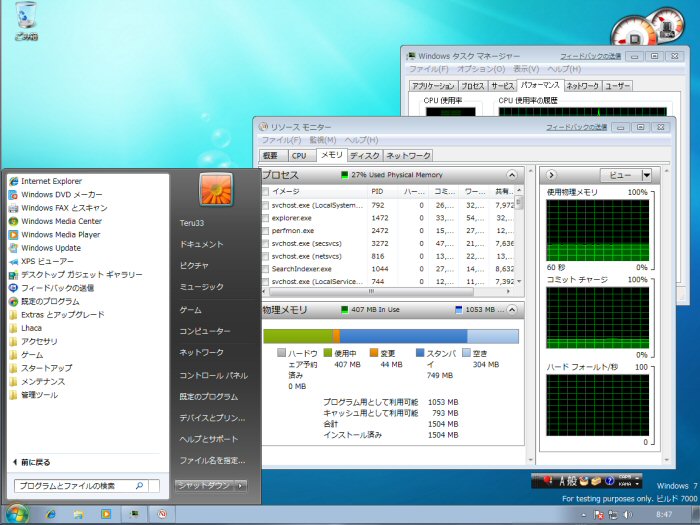Open Task Manager's Processes tab

[x=472, y=86]
